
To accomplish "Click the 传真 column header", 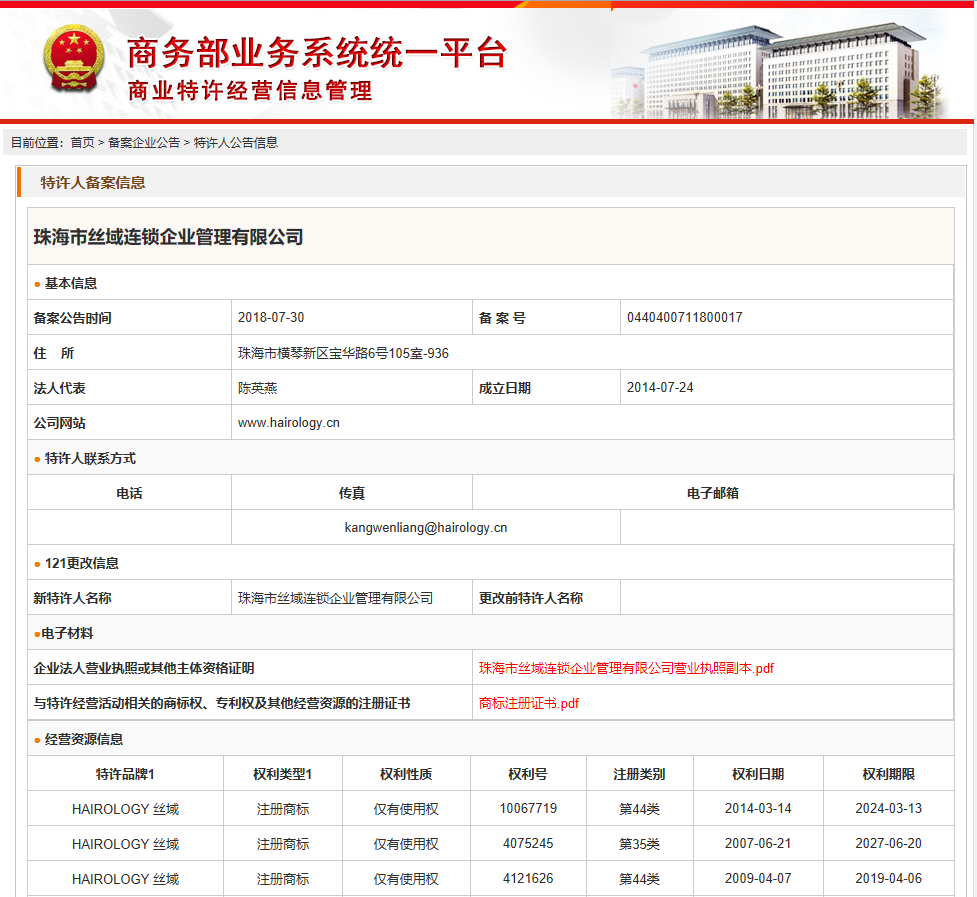I will click(352, 493).
